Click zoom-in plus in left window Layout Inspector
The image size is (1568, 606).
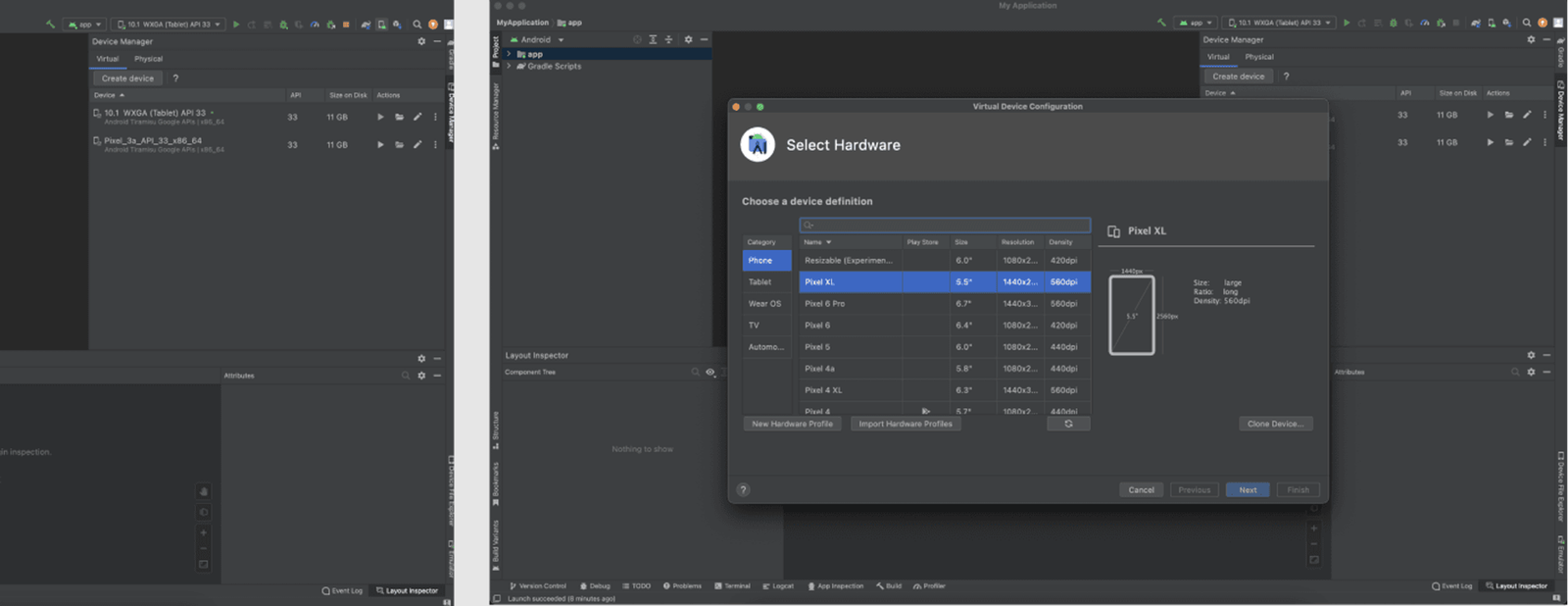(x=203, y=532)
